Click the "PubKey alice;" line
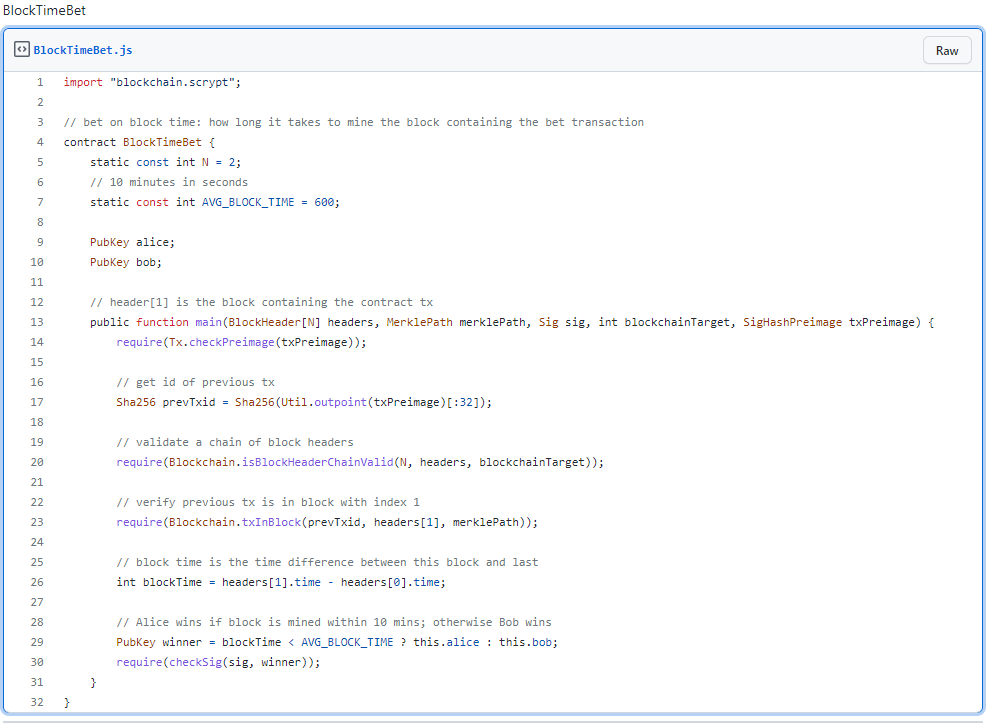Image resolution: width=994 pixels, height=728 pixels. pyautogui.click(x=132, y=242)
